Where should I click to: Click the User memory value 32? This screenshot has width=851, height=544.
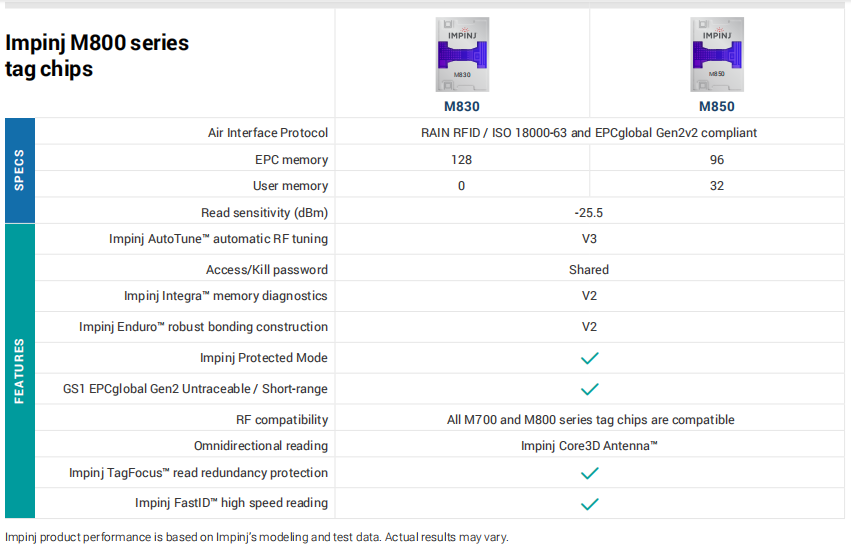[716, 186]
